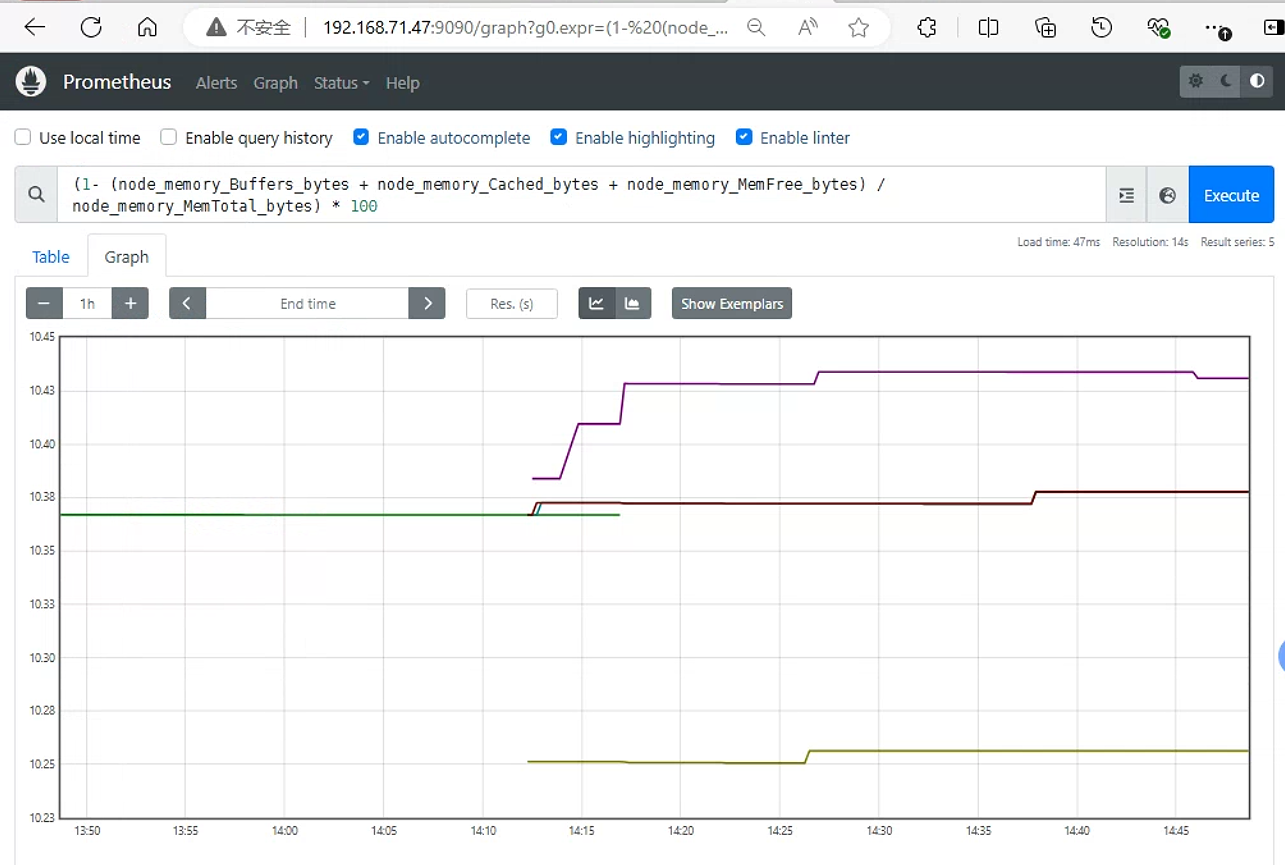Open browser extensions puzzle icon

[x=927, y=28]
